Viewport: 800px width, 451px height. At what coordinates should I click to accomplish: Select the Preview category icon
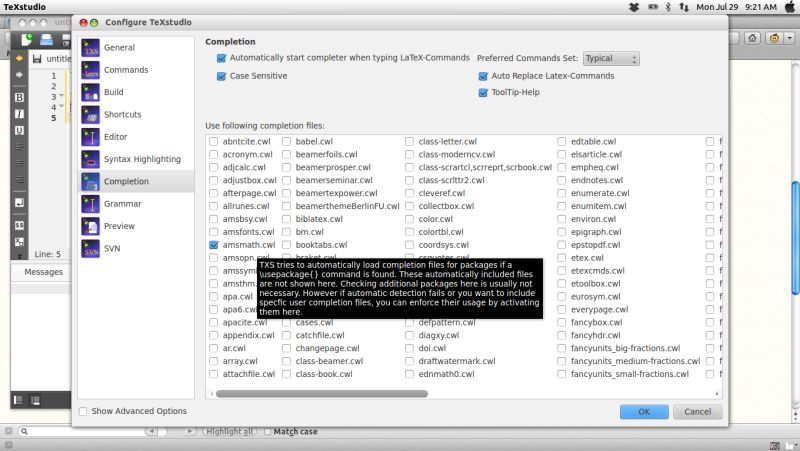pyautogui.click(x=90, y=227)
